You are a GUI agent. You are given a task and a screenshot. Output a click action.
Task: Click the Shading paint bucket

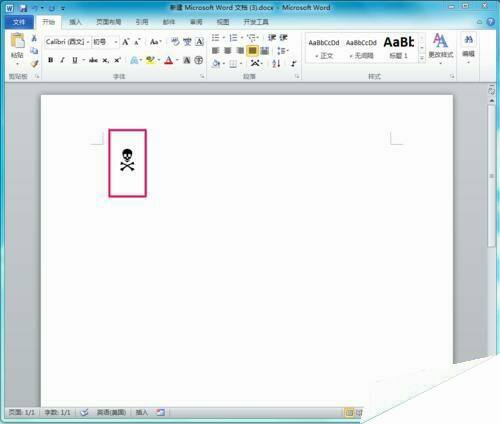216,63
